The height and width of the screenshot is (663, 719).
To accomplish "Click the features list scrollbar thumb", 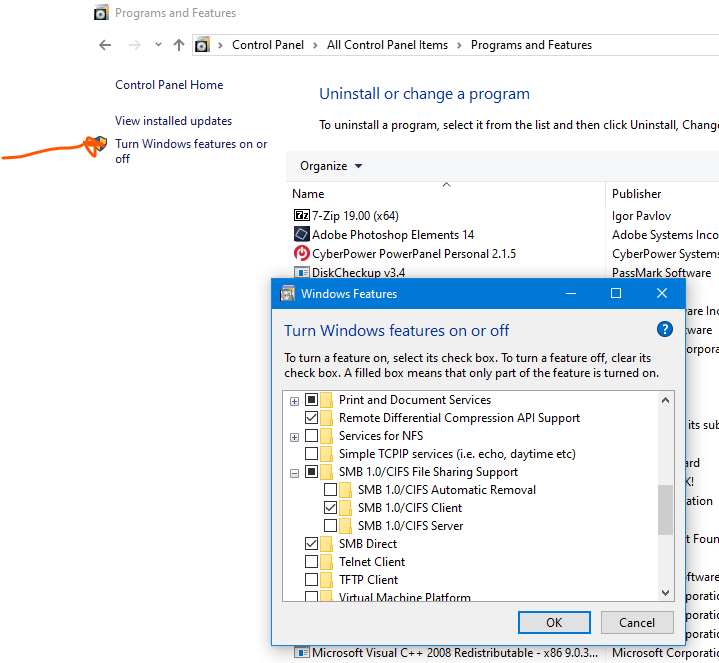I will coord(665,509).
